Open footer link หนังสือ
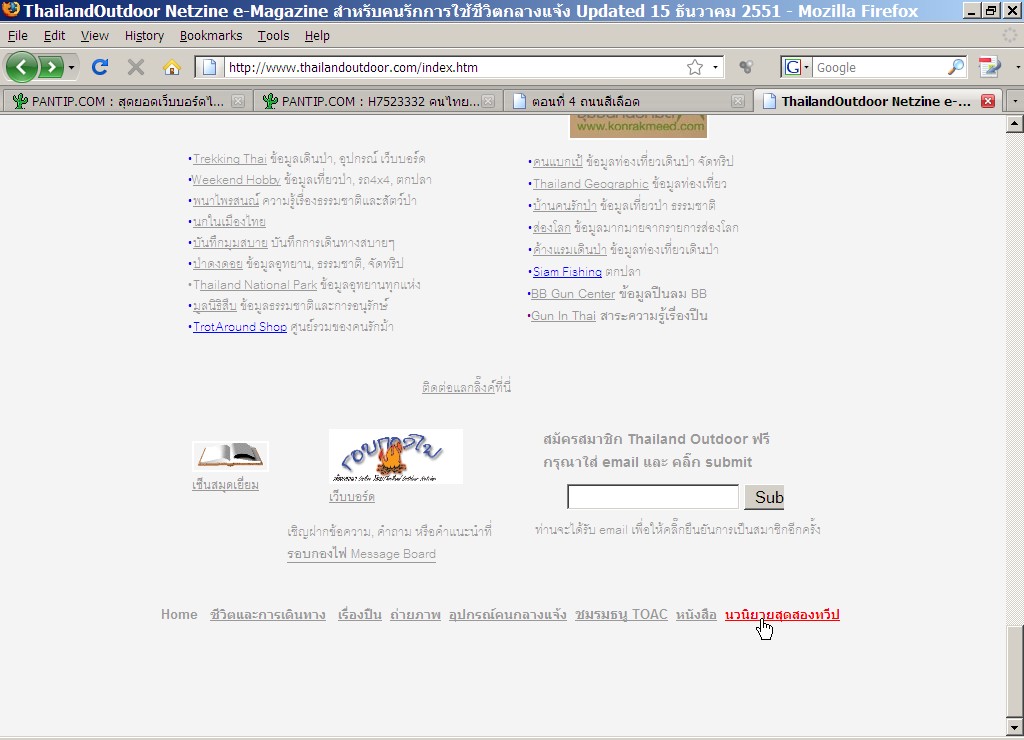 click(x=696, y=615)
